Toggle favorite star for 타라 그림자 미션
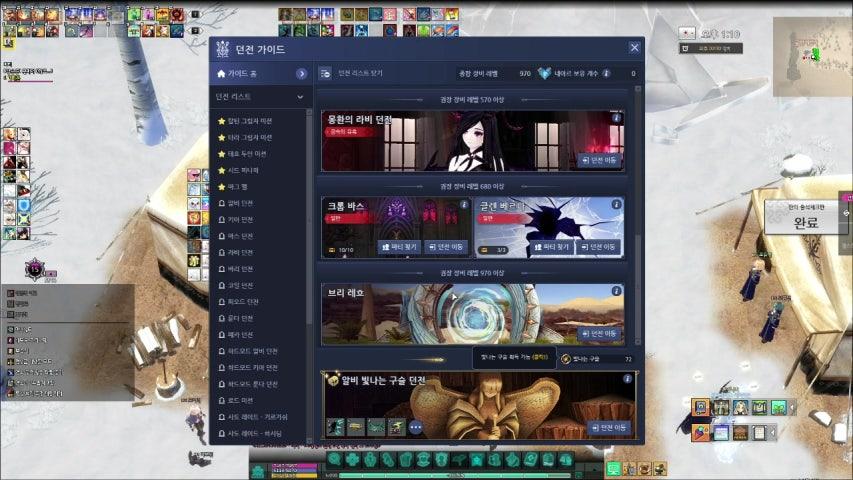The height and width of the screenshot is (480, 853). tap(221, 137)
